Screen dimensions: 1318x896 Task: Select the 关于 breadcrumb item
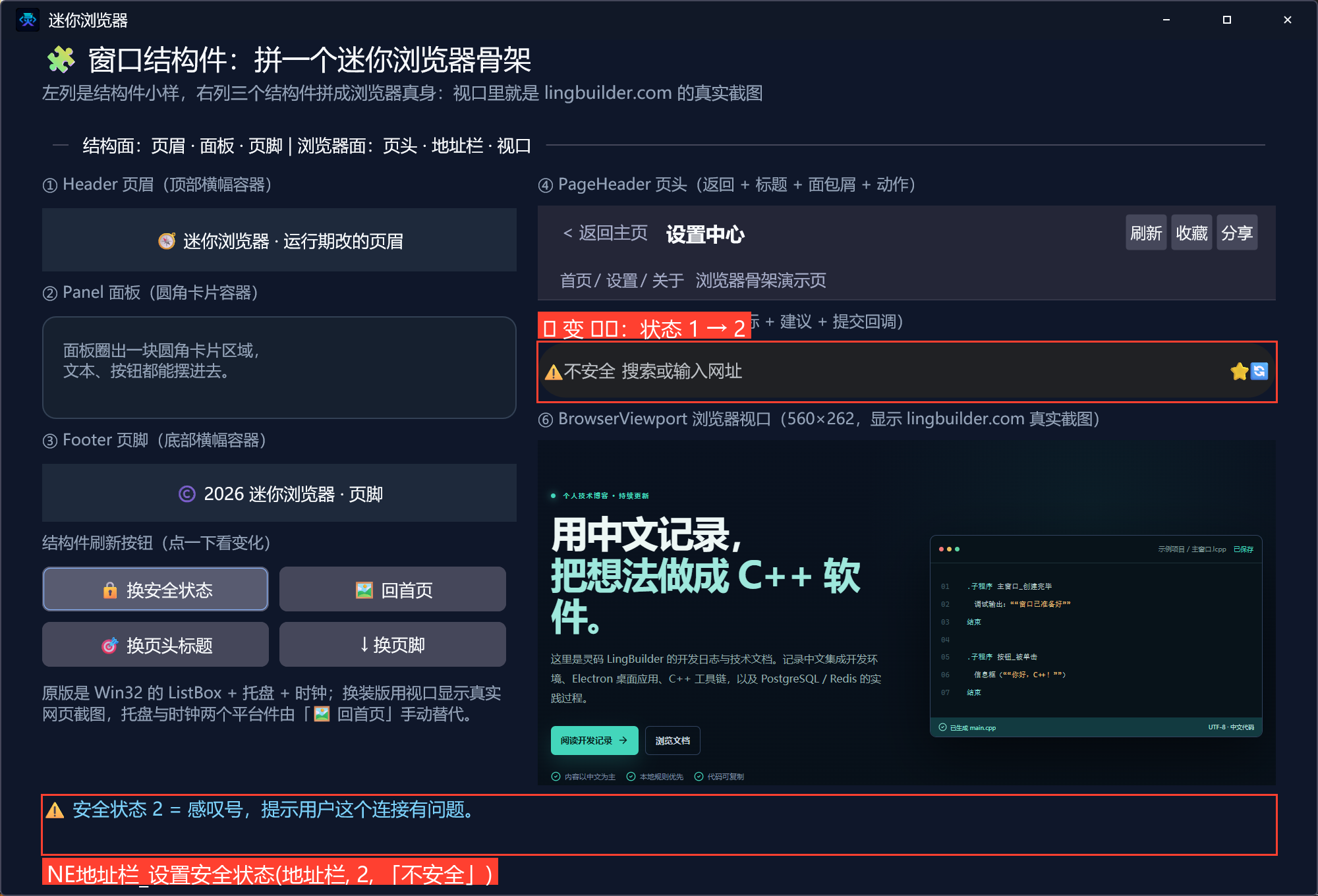click(668, 281)
